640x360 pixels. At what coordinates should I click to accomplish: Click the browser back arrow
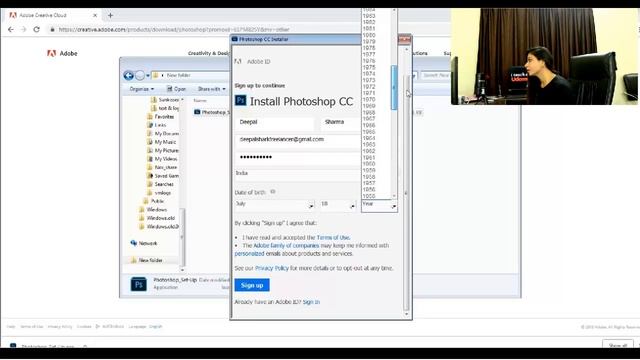(11, 29)
